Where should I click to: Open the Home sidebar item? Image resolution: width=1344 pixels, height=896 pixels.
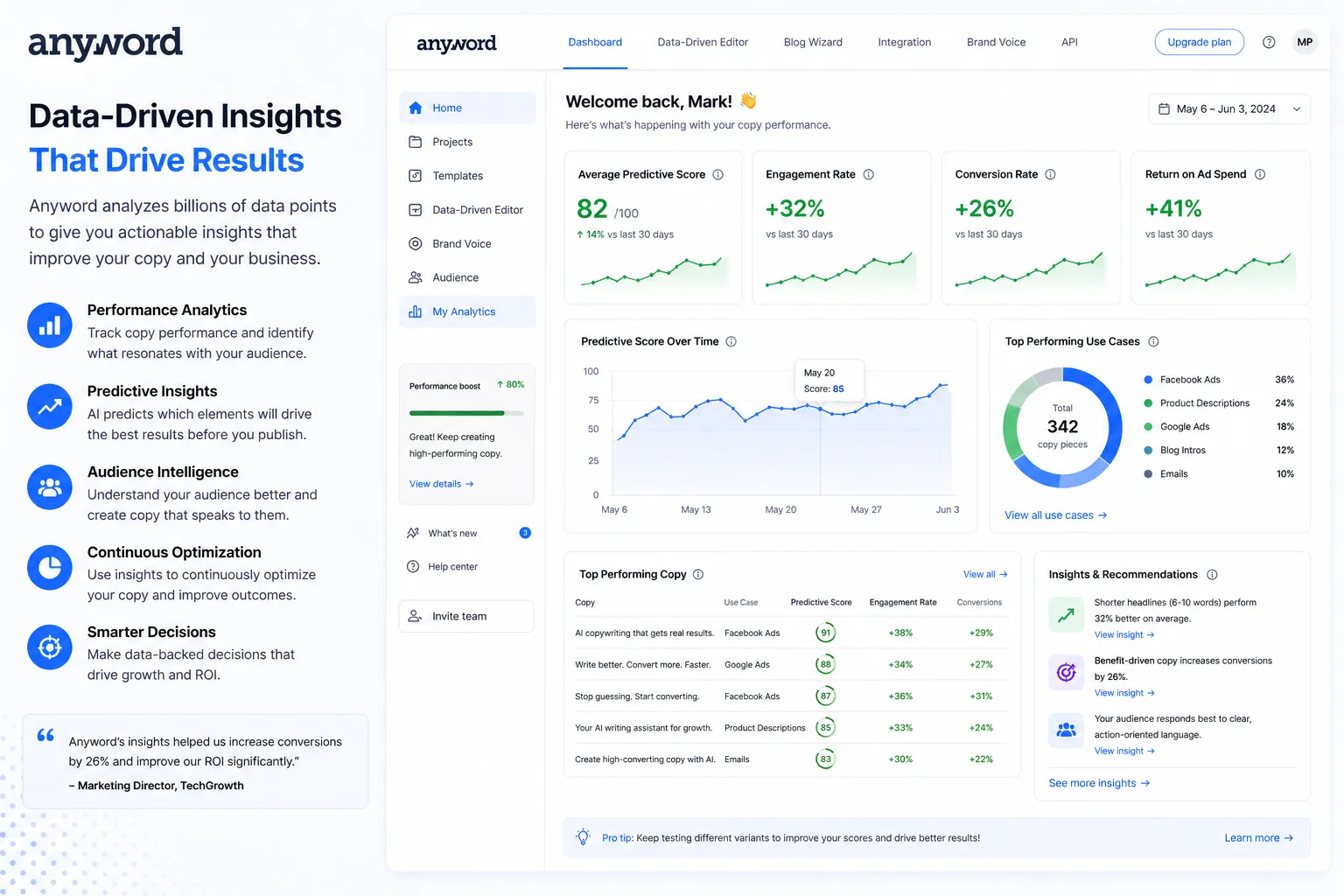point(467,108)
